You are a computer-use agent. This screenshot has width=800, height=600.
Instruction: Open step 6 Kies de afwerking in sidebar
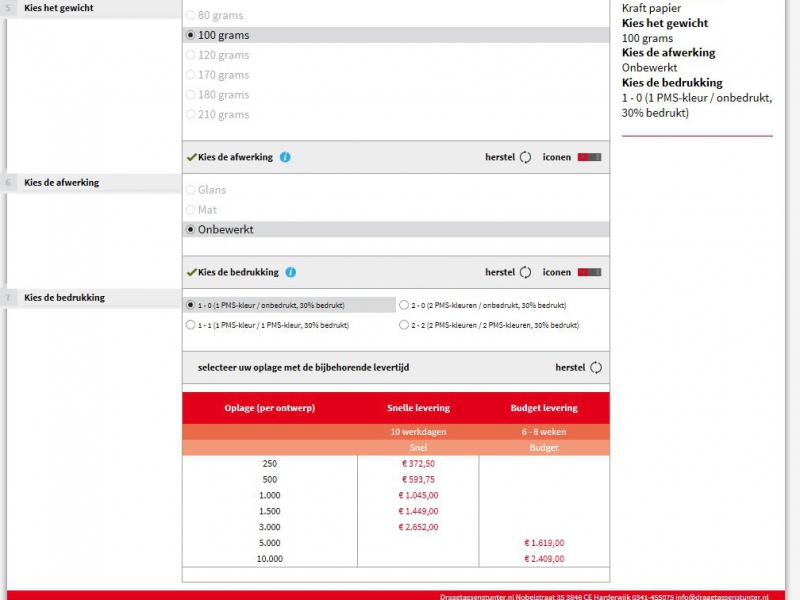pyautogui.click(x=61, y=183)
